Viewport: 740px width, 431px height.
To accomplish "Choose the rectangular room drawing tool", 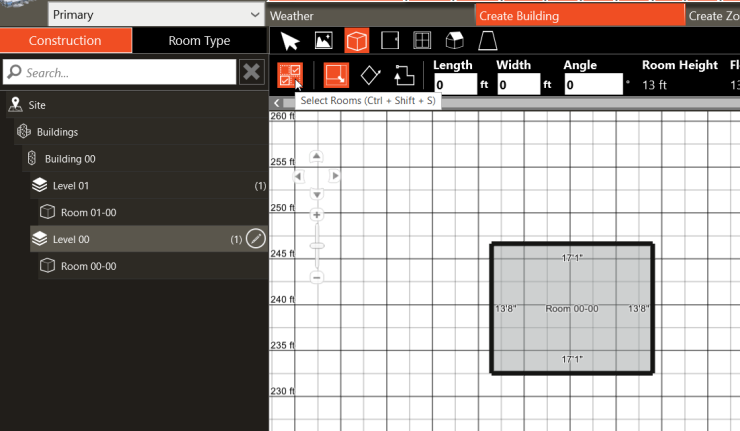I will pyautogui.click(x=336, y=76).
